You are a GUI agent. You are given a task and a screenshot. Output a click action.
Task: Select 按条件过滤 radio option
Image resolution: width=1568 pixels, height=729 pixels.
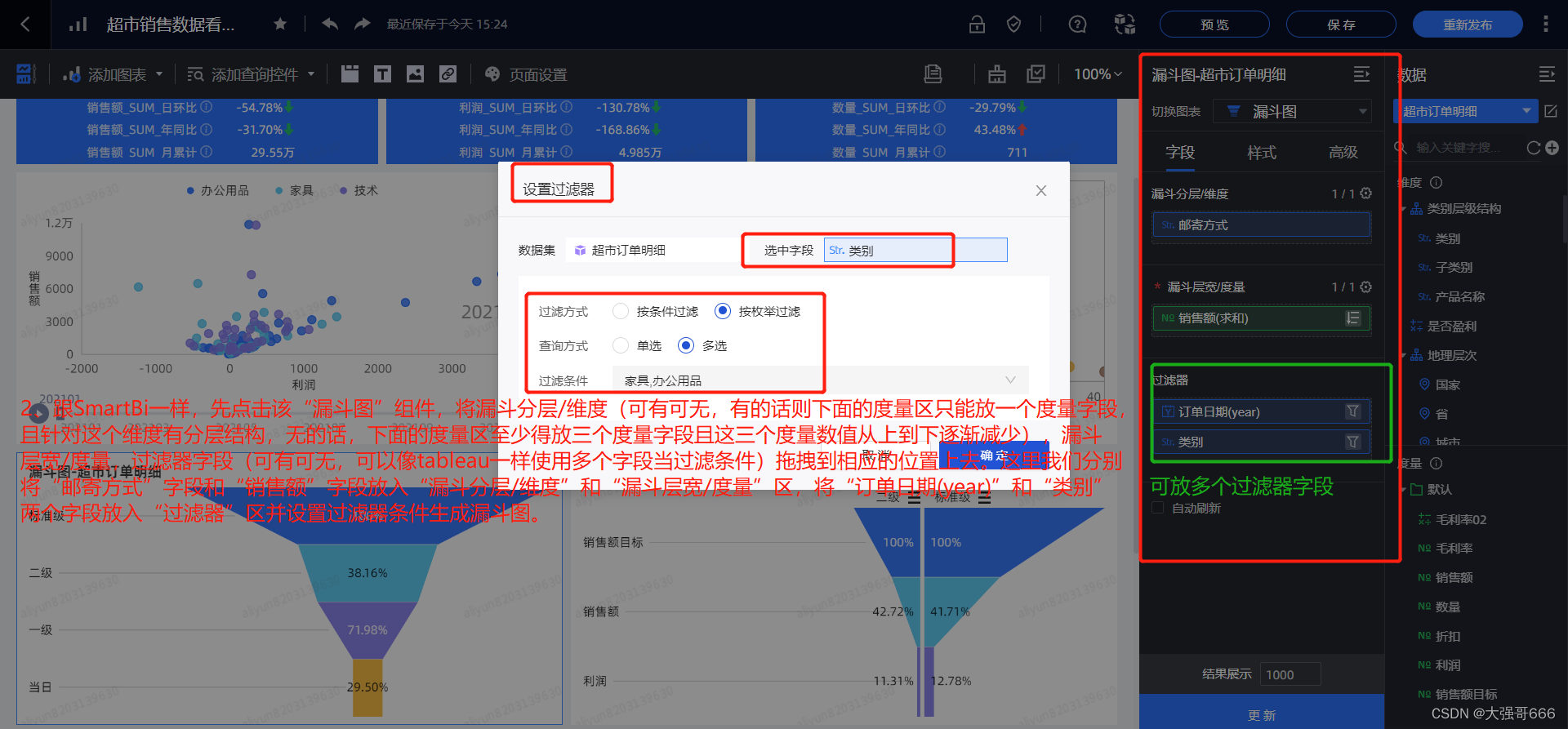pyautogui.click(x=621, y=311)
